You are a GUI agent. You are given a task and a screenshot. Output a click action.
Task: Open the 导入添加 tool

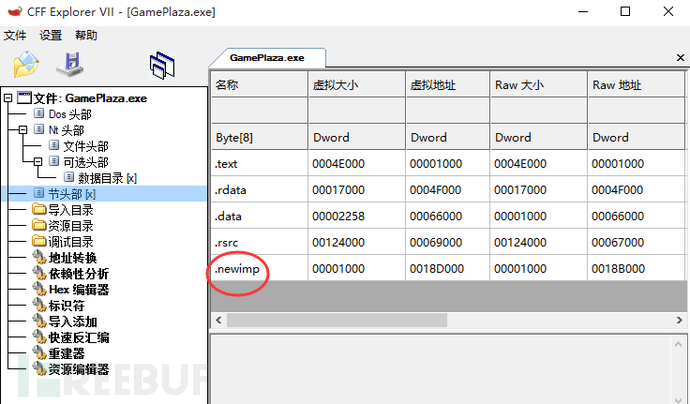click(73, 321)
